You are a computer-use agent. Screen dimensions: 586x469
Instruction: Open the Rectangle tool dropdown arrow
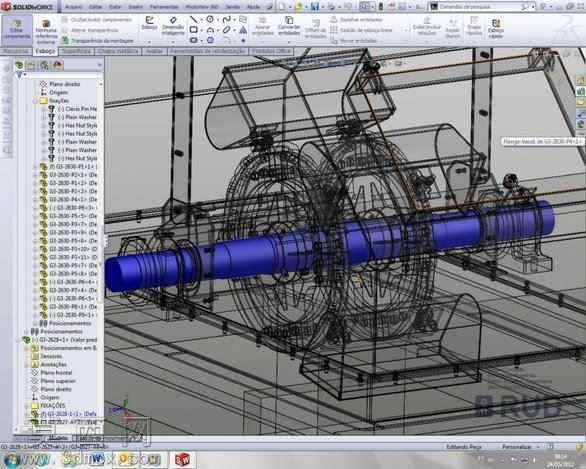201,30
